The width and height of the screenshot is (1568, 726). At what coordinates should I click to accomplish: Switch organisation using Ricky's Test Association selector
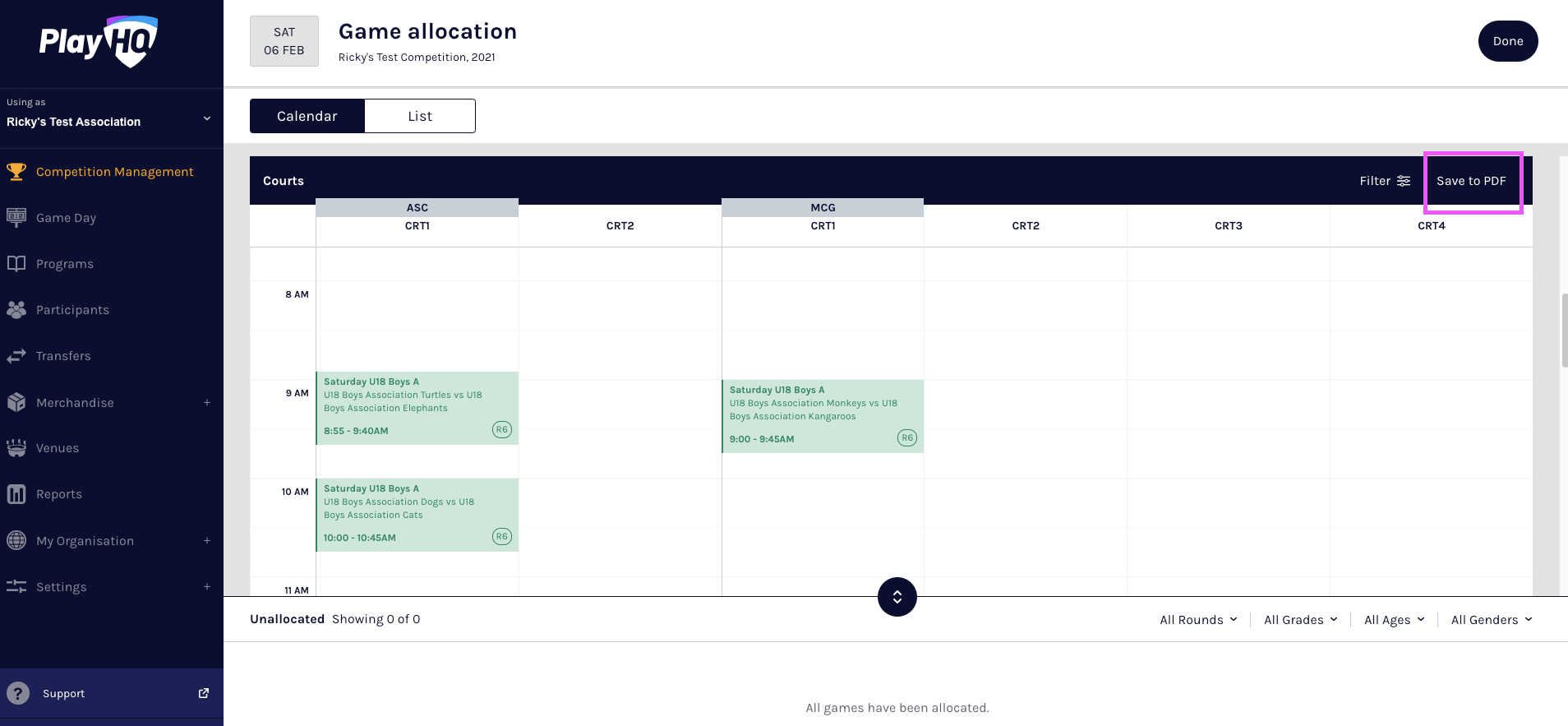click(x=108, y=121)
